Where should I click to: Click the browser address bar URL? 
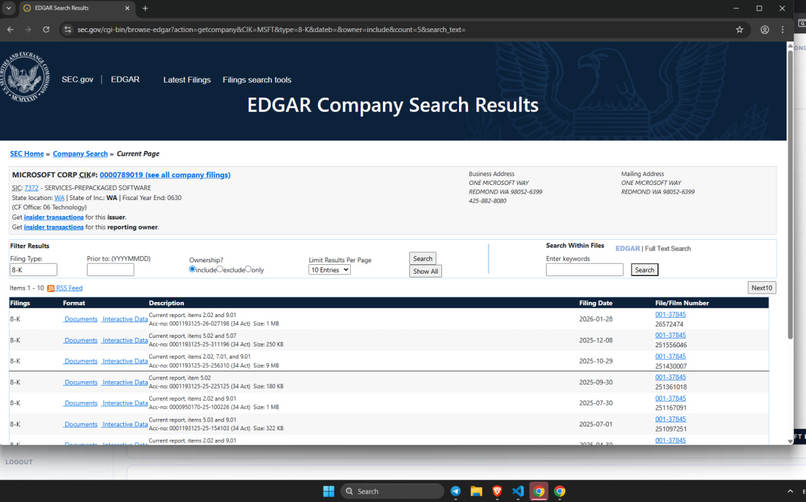[271, 30]
